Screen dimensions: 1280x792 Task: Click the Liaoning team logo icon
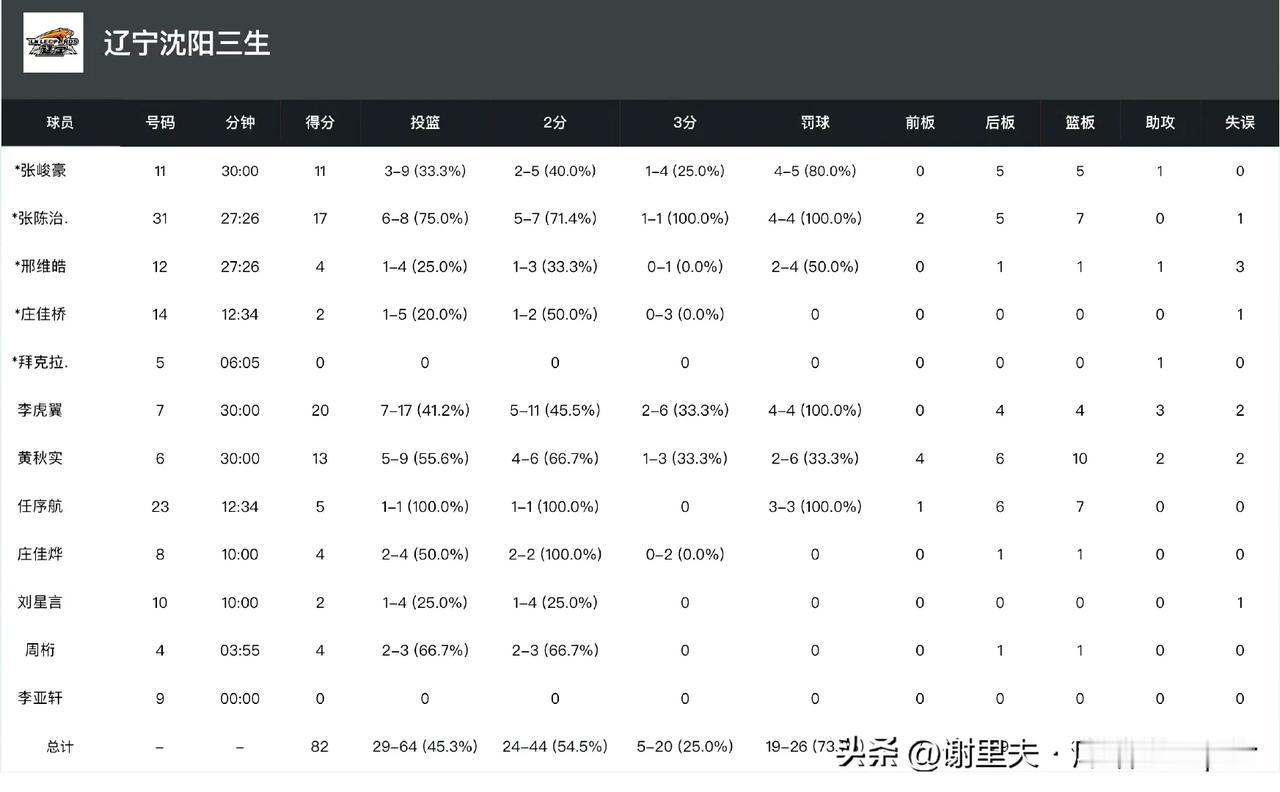pos(53,43)
